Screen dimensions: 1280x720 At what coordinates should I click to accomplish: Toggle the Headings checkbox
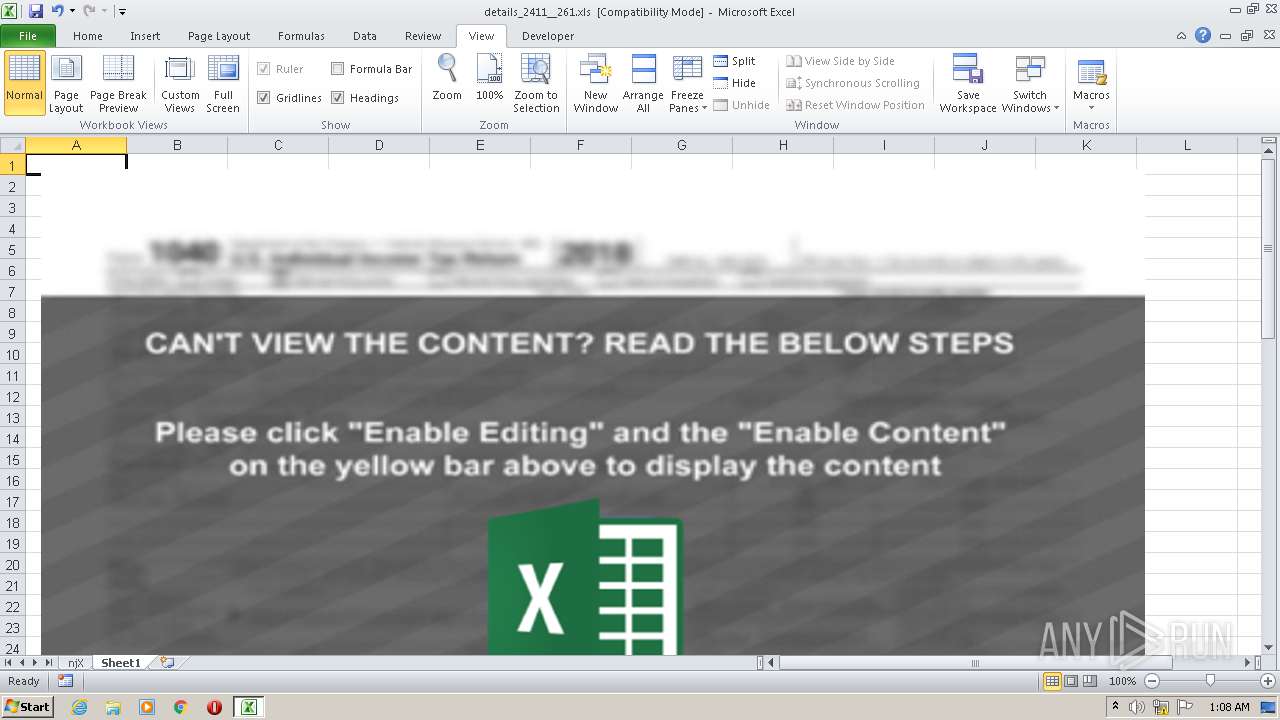[338, 98]
